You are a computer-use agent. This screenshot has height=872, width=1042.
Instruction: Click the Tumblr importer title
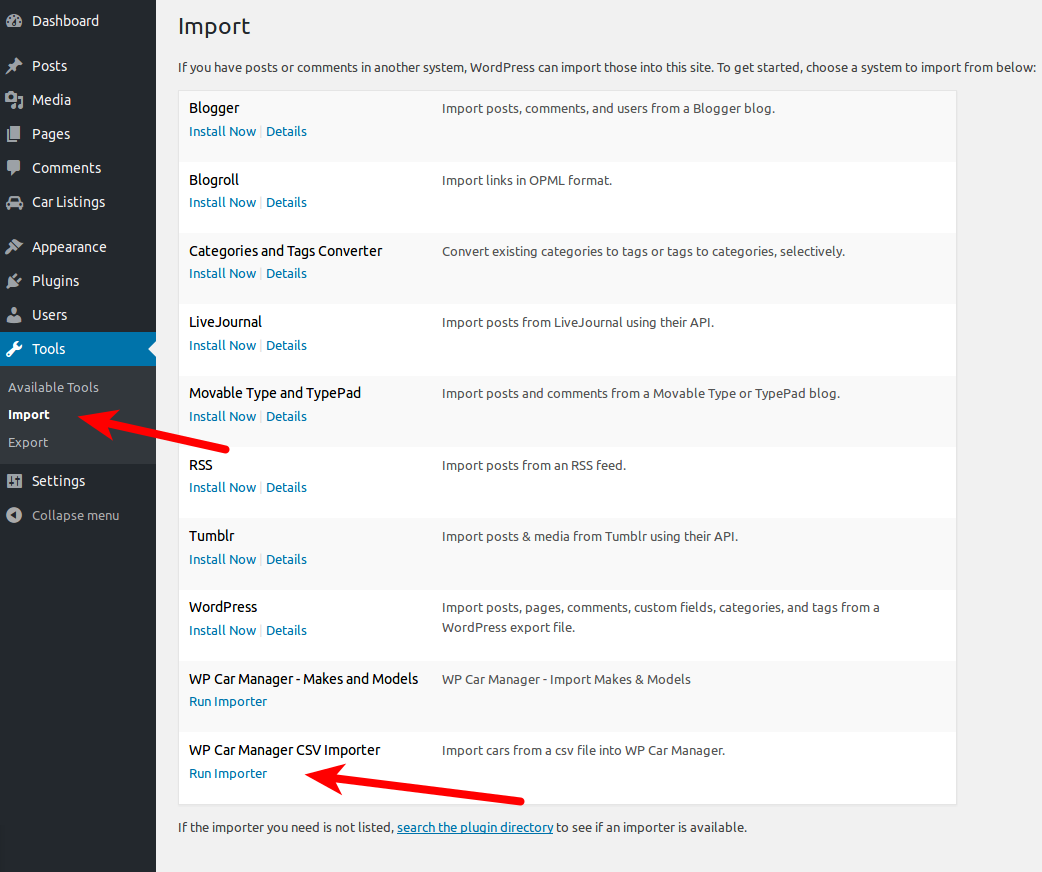[x=211, y=536]
